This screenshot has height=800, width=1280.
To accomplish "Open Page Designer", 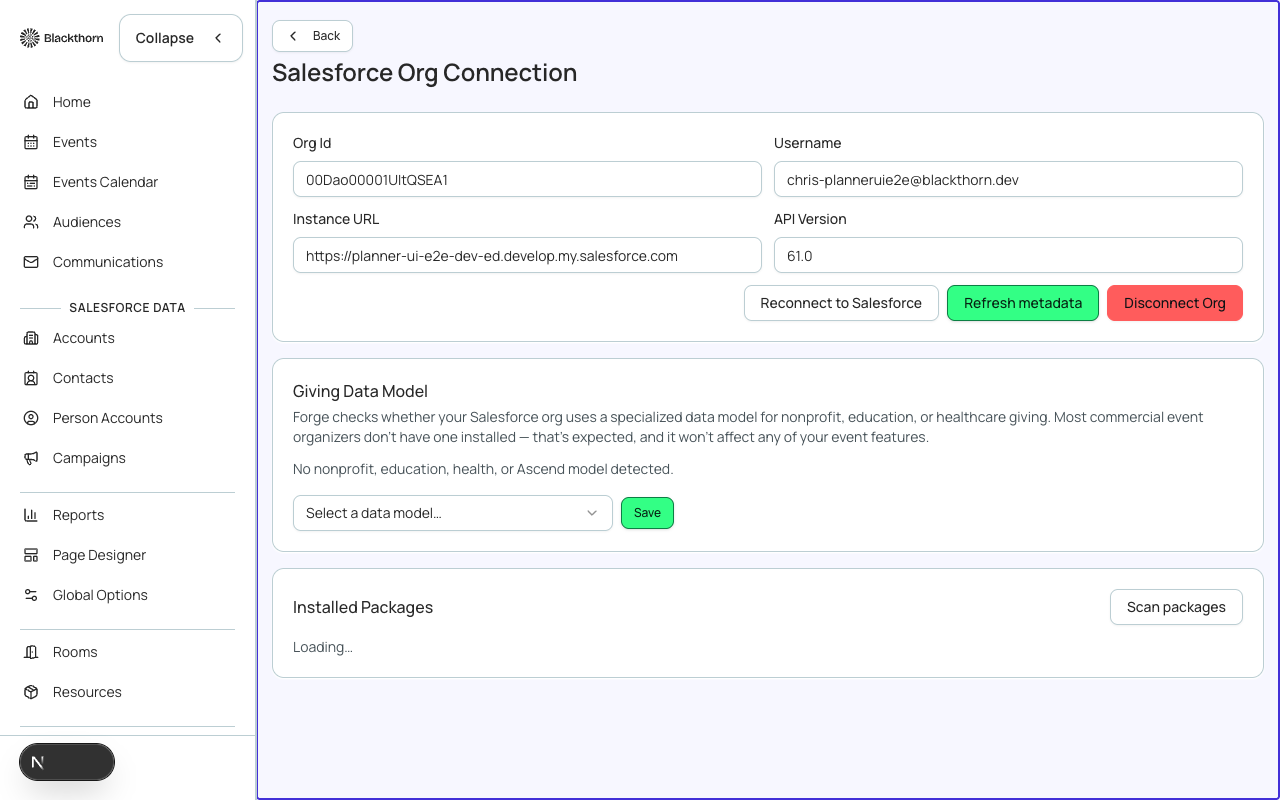I will pos(127,555).
